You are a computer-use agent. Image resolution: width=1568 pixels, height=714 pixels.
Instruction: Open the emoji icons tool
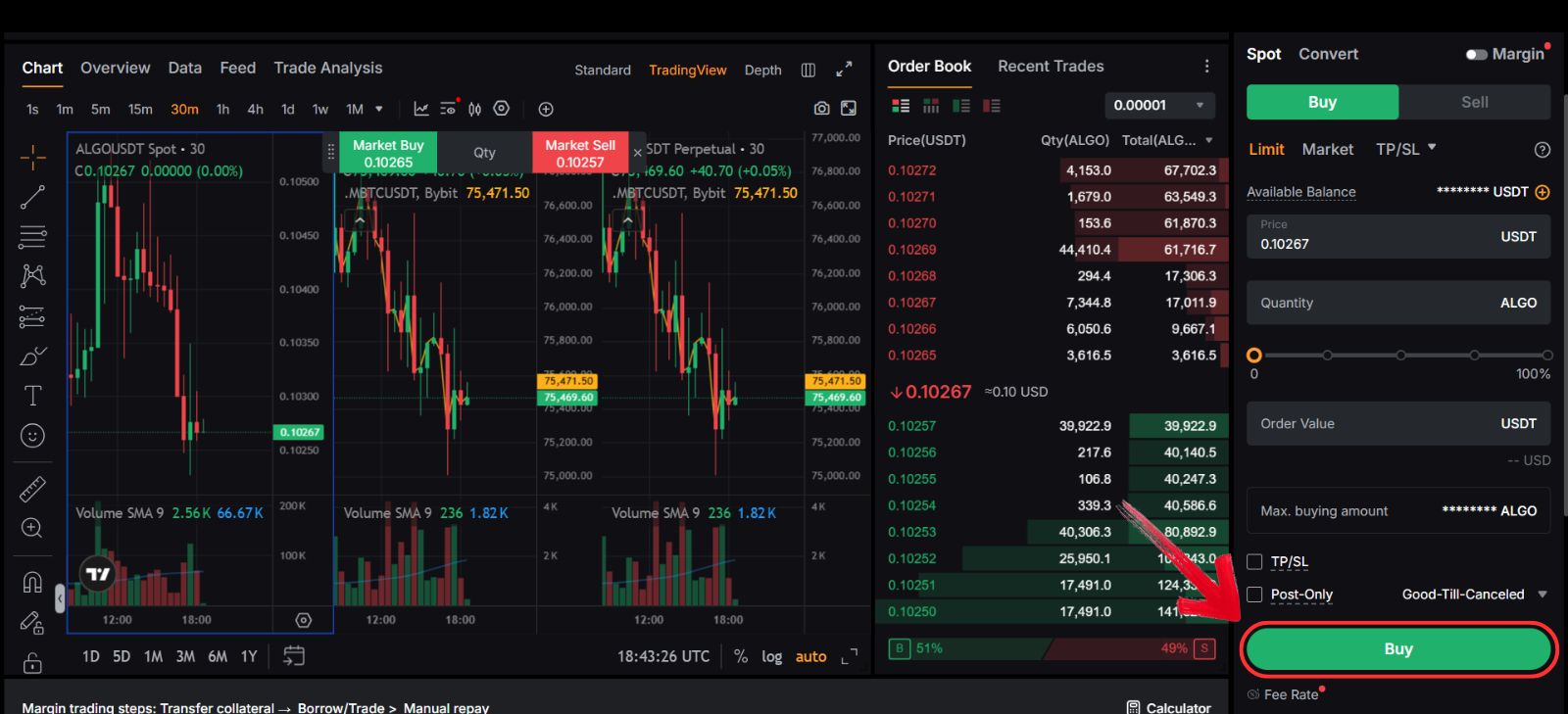[x=32, y=436]
